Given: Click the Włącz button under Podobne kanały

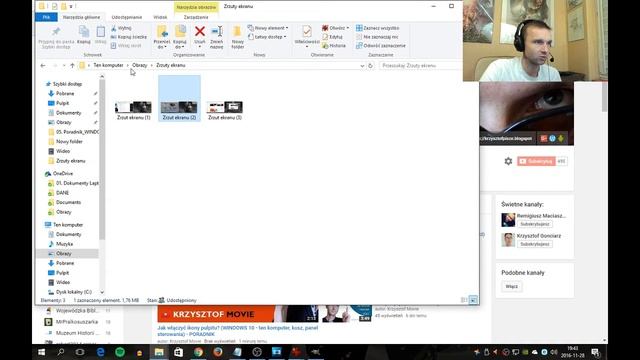Looking at the screenshot, I should tap(511, 287).
